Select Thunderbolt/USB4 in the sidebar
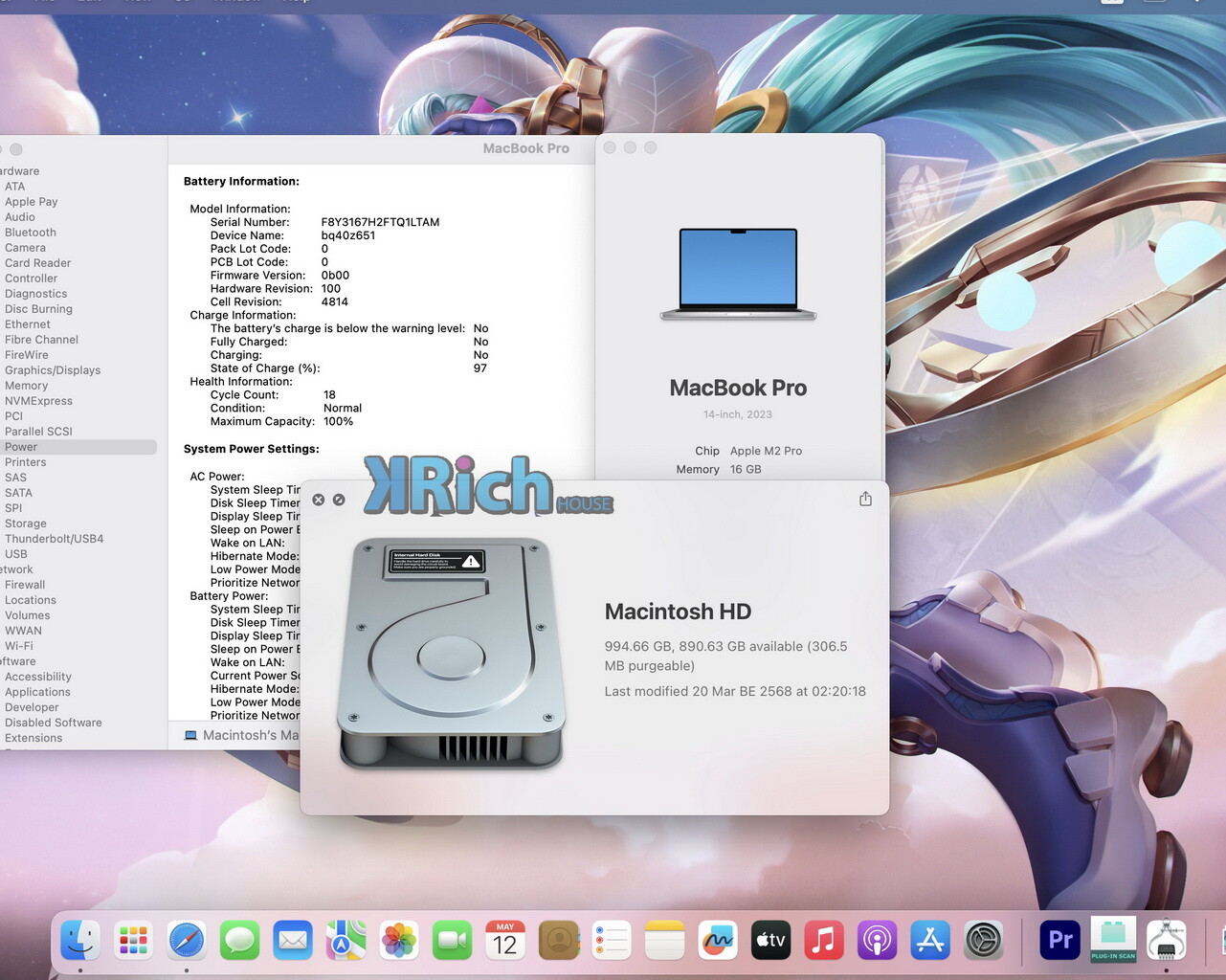Image resolution: width=1226 pixels, height=980 pixels. [x=55, y=539]
